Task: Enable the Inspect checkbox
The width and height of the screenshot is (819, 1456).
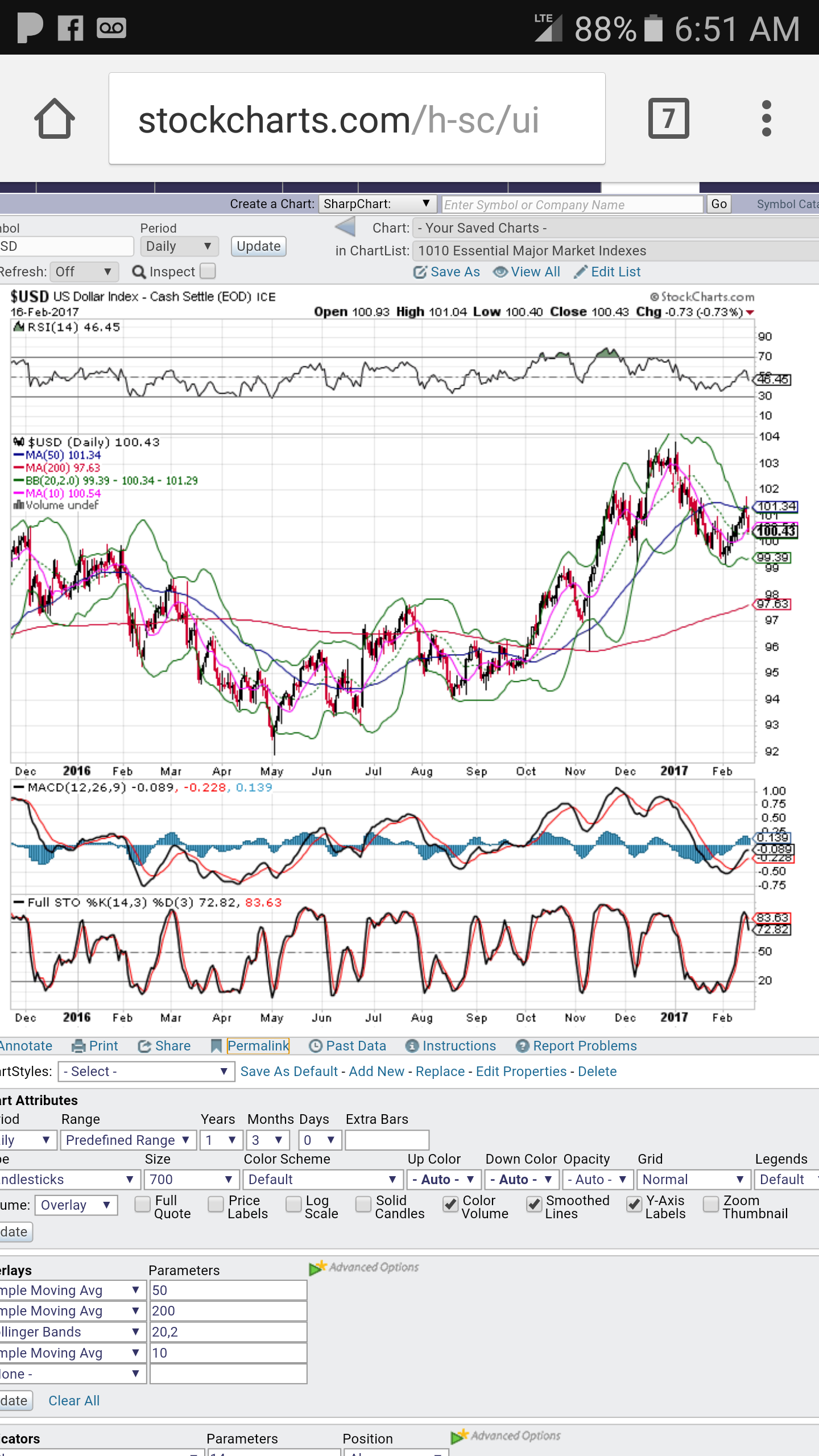Action: [208, 271]
